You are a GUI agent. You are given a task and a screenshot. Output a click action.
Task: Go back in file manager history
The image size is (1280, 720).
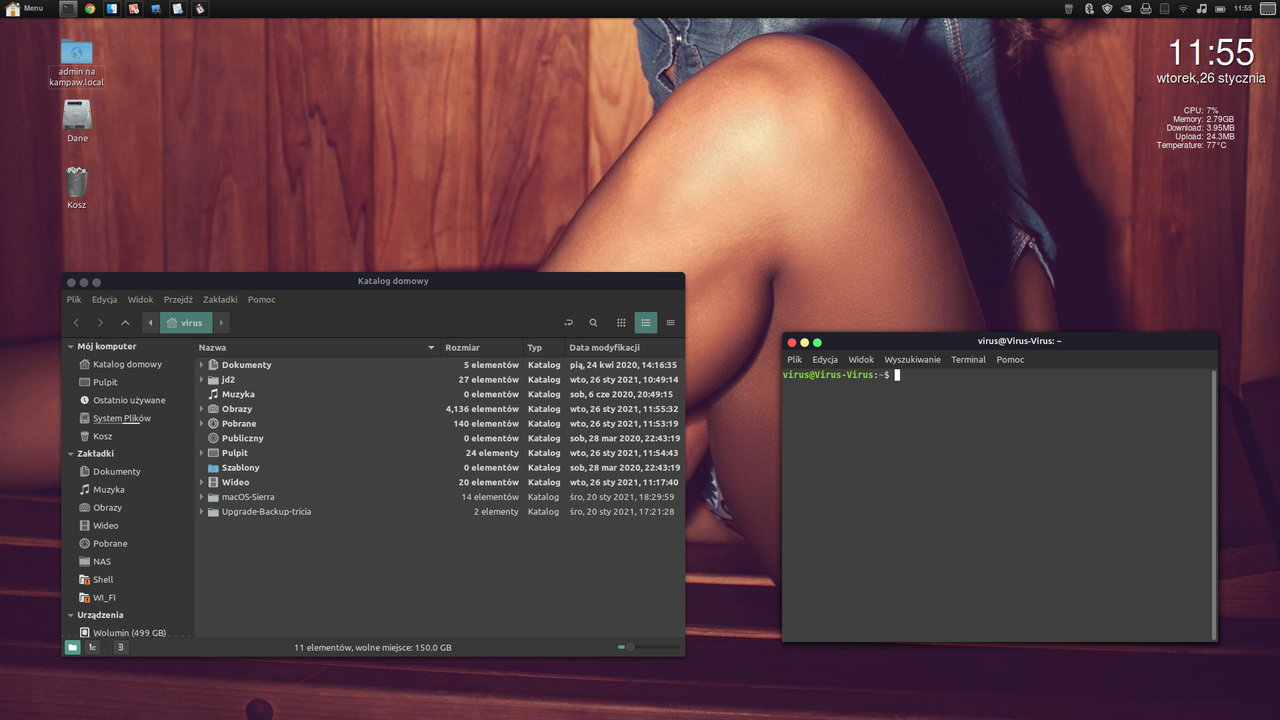[76, 323]
